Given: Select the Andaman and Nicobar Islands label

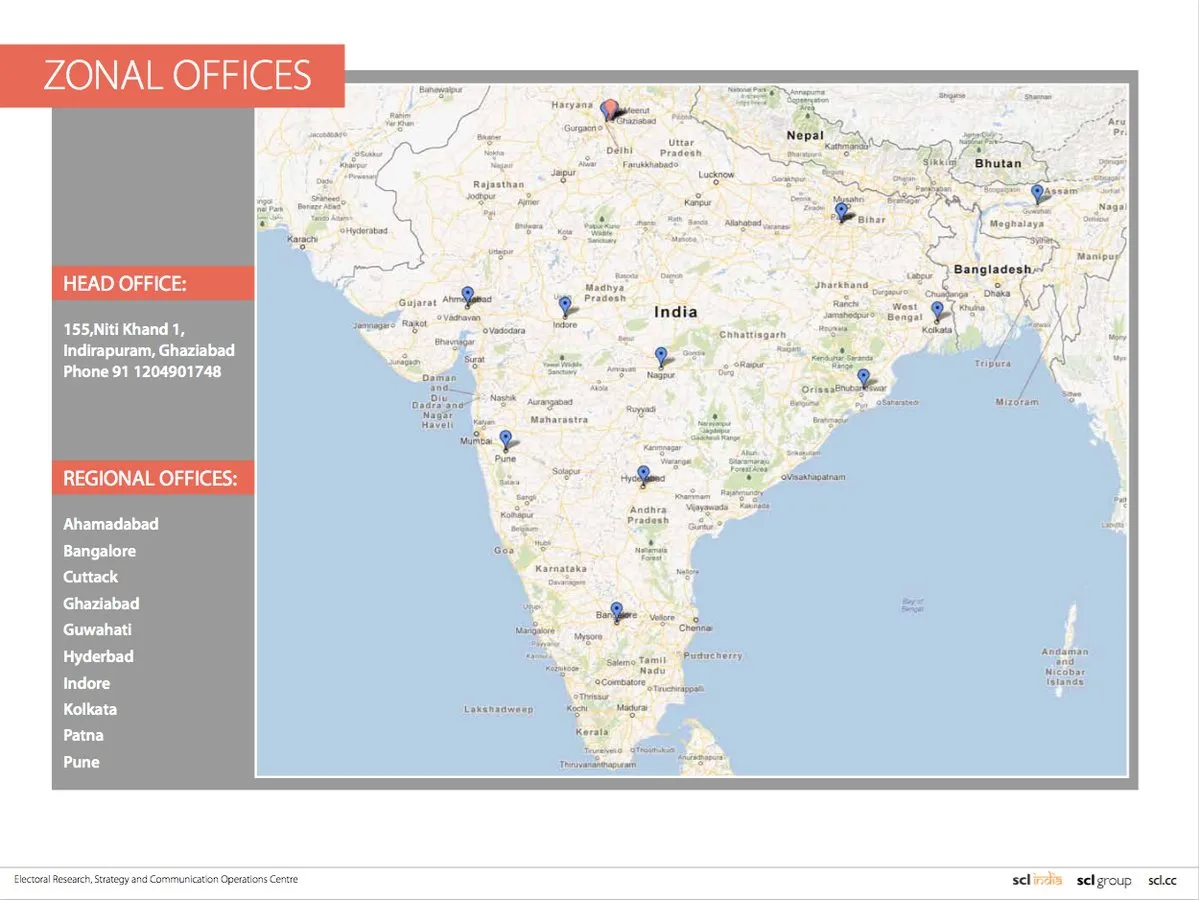Looking at the screenshot, I should coord(1064,667).
